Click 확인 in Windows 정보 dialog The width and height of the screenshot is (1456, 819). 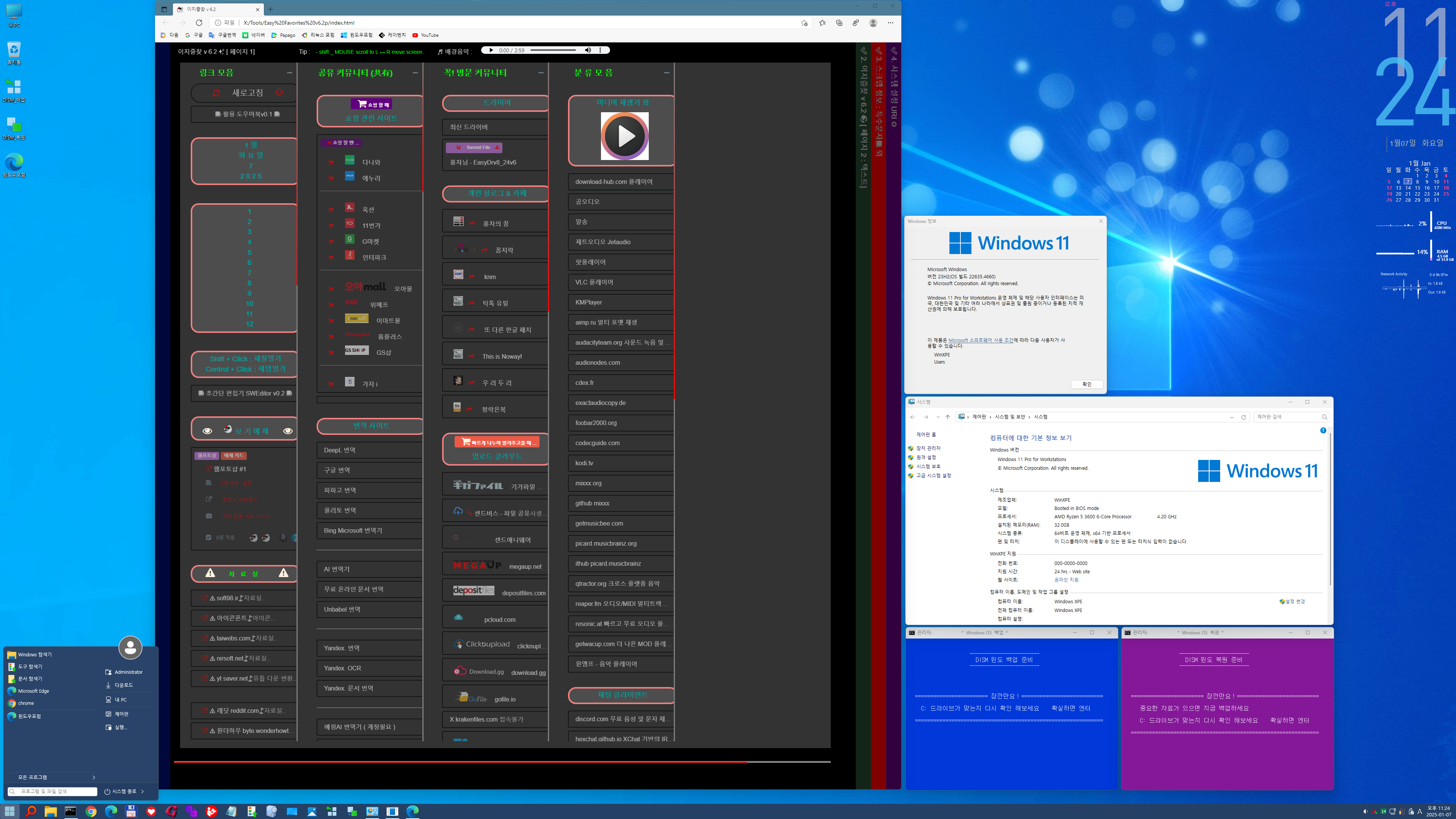pos(1086,384)
